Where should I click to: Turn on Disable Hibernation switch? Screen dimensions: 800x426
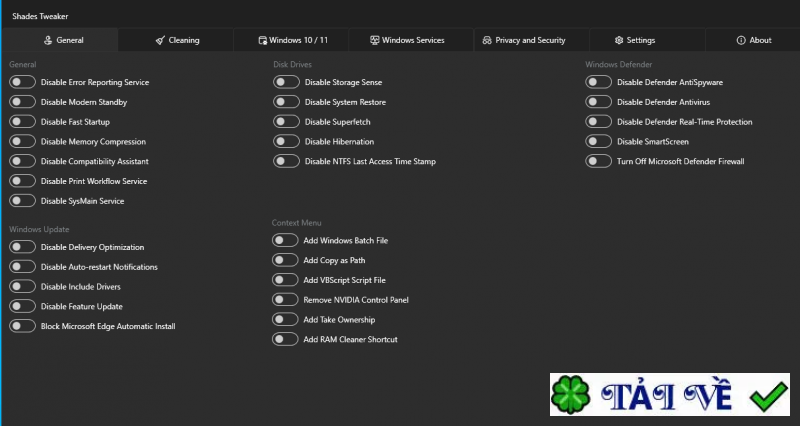(x=286, y=142)
